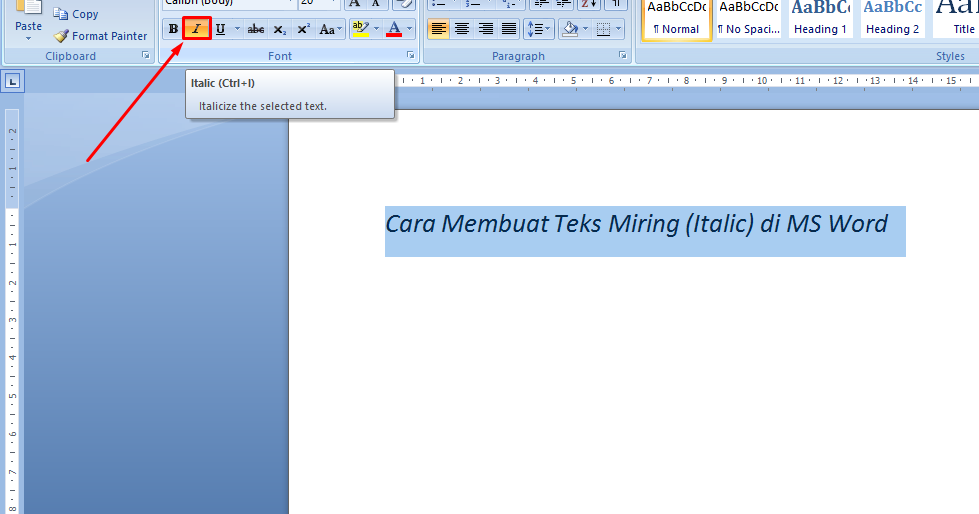Open shading color dropdown arrow
Screen dimensions: 979x514
[585, 29]
